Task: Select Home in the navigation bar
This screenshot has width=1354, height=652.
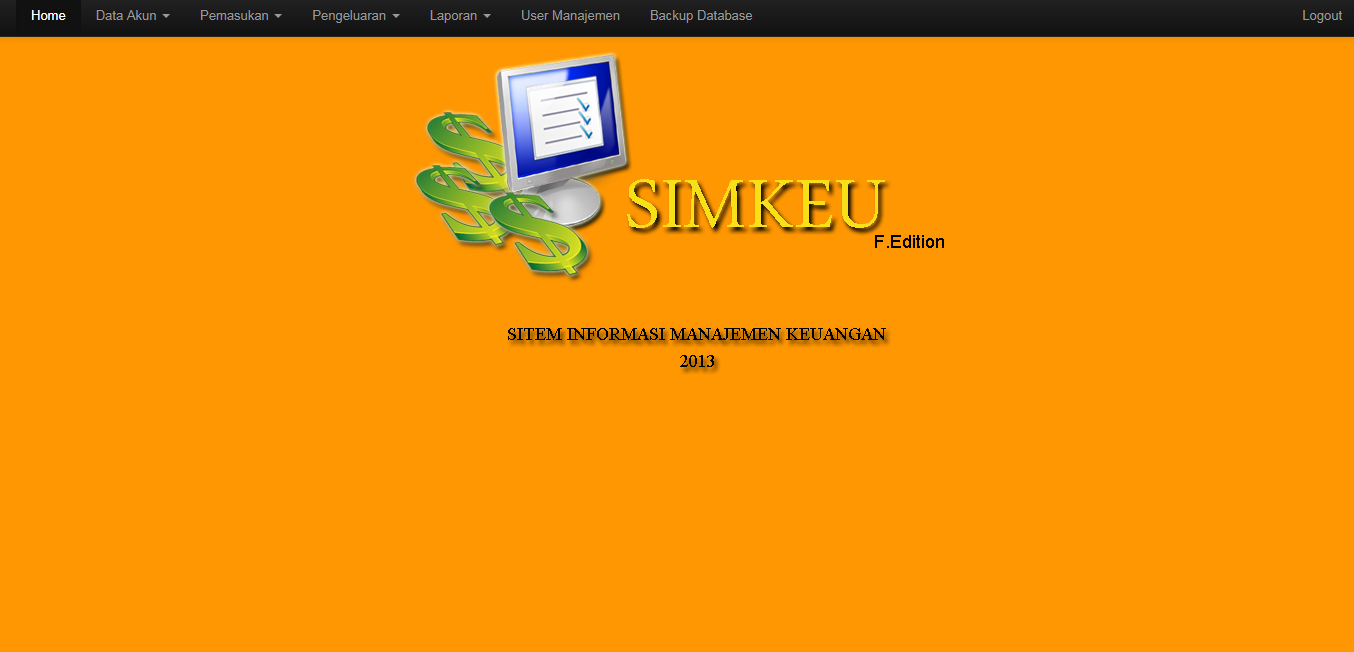Action: [x=47, y=15]
